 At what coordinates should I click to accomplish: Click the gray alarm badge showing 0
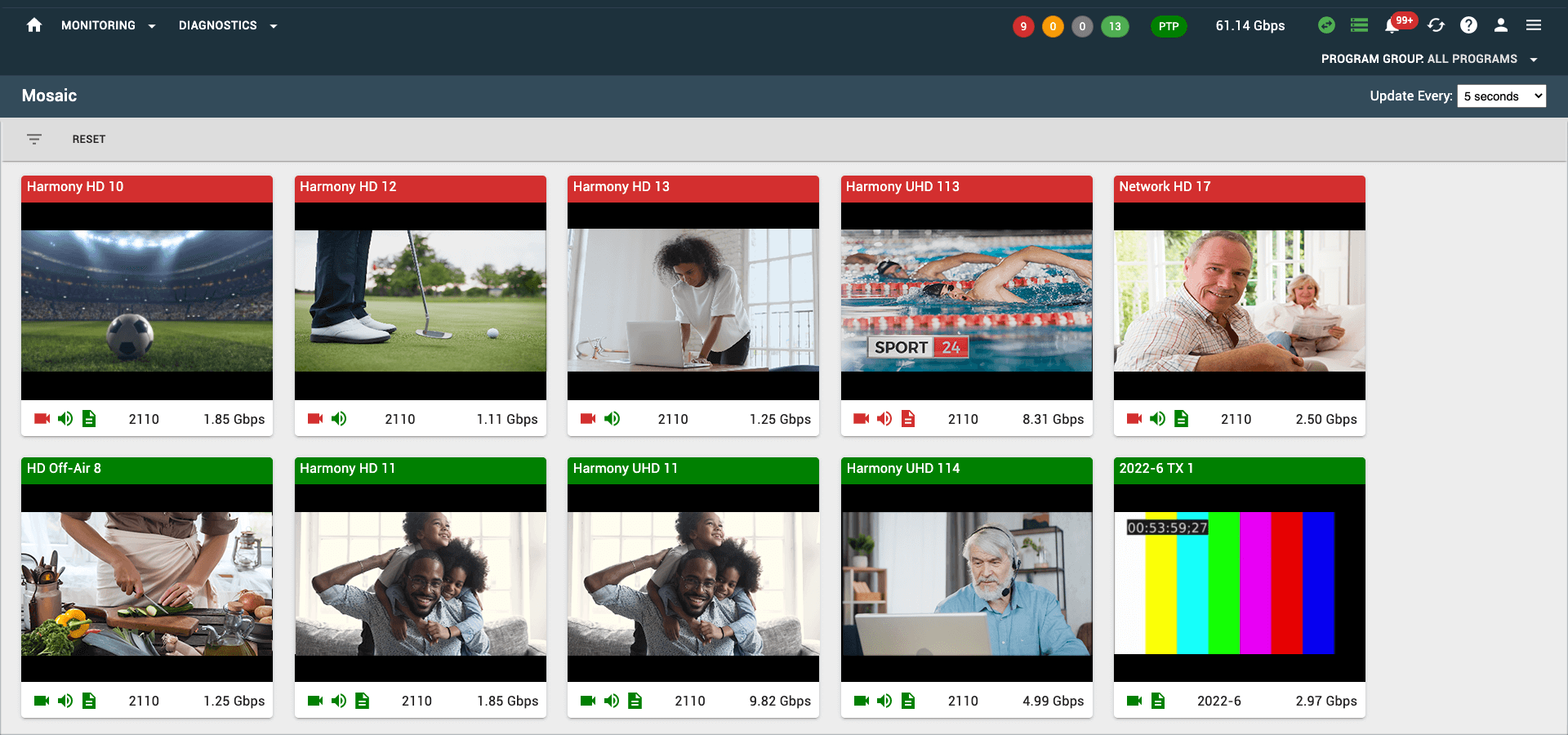pyautogui.click(x=1082, y=26)
